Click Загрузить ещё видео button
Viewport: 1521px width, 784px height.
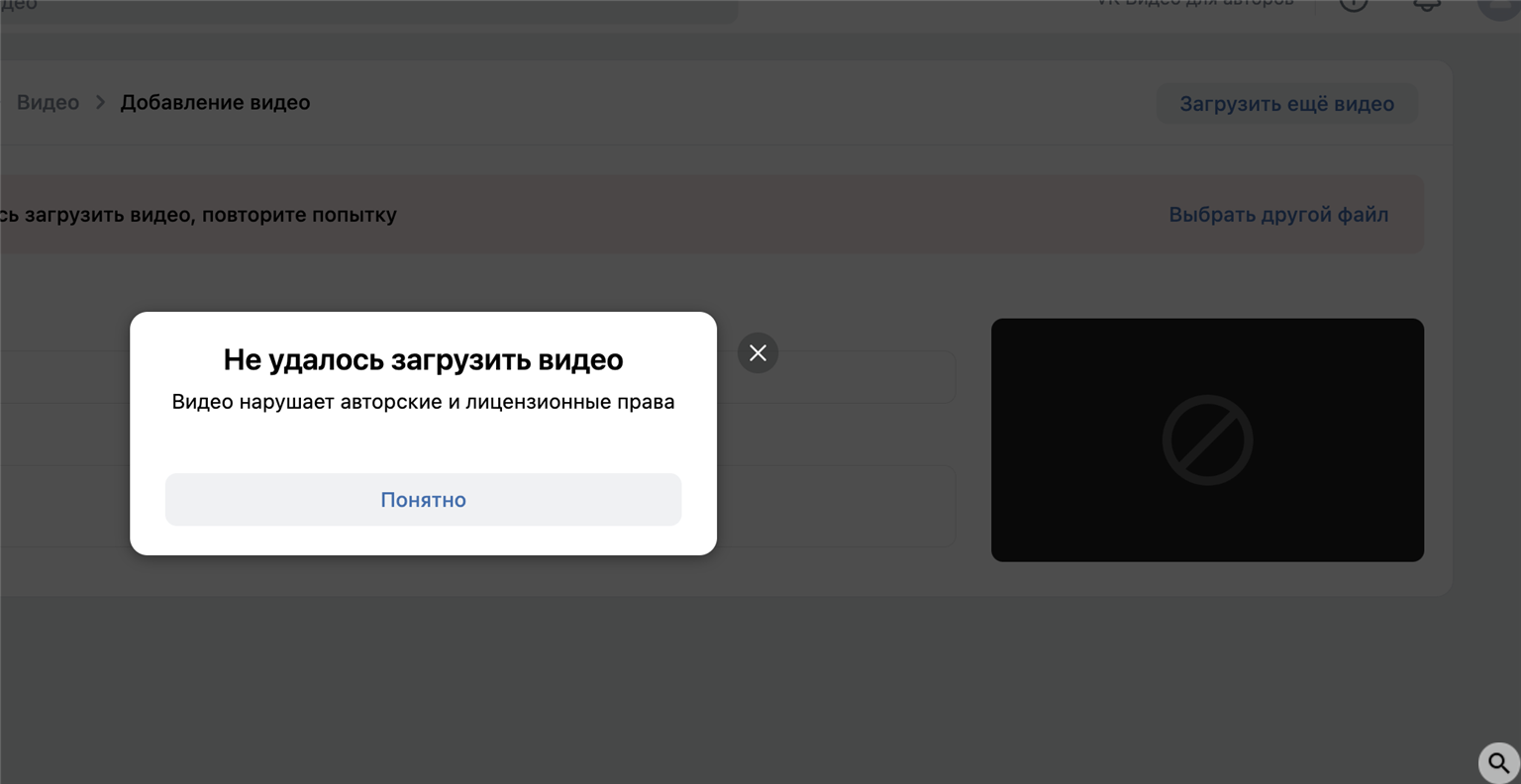[x=1286, y=103]
